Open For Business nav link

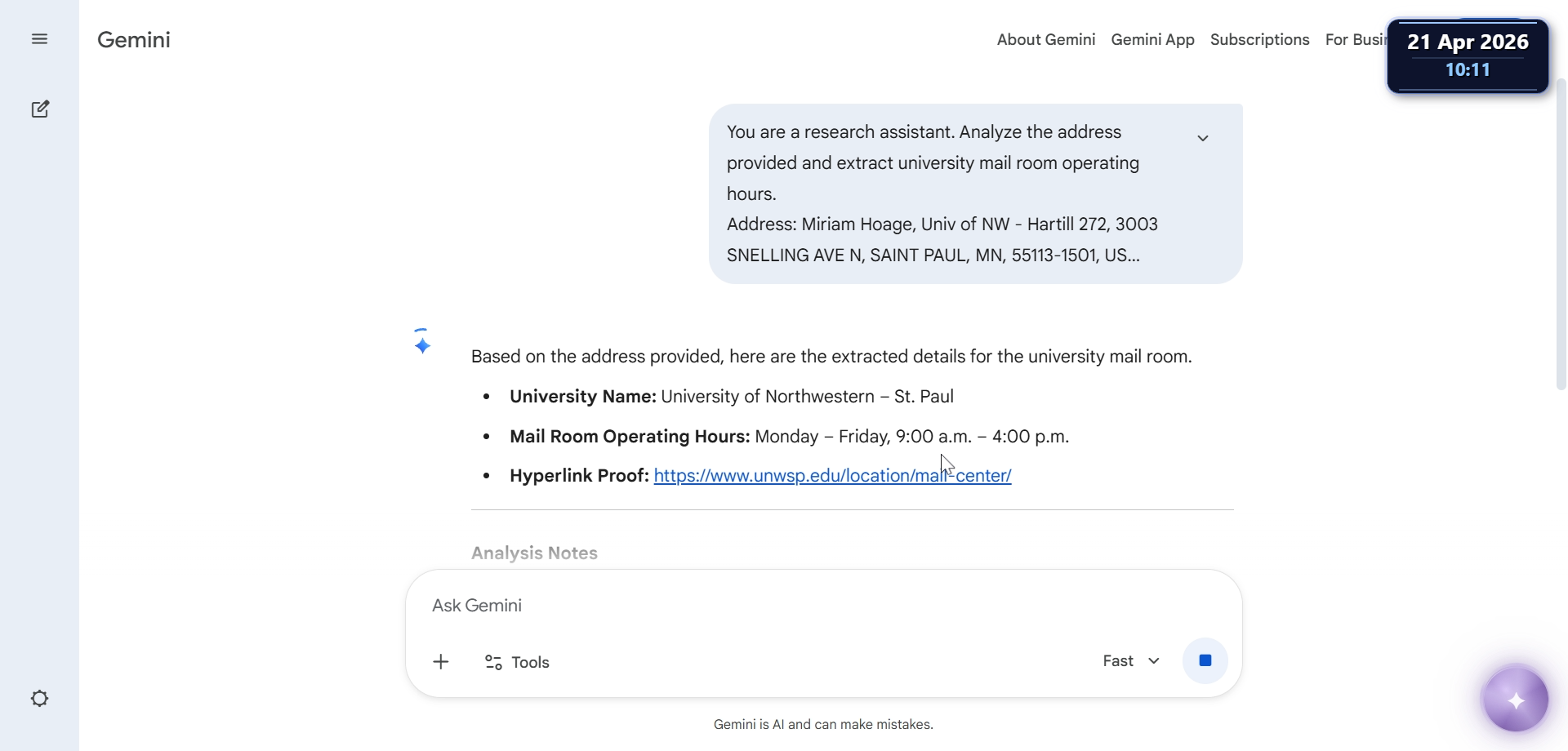click(x=1356, y=39)
